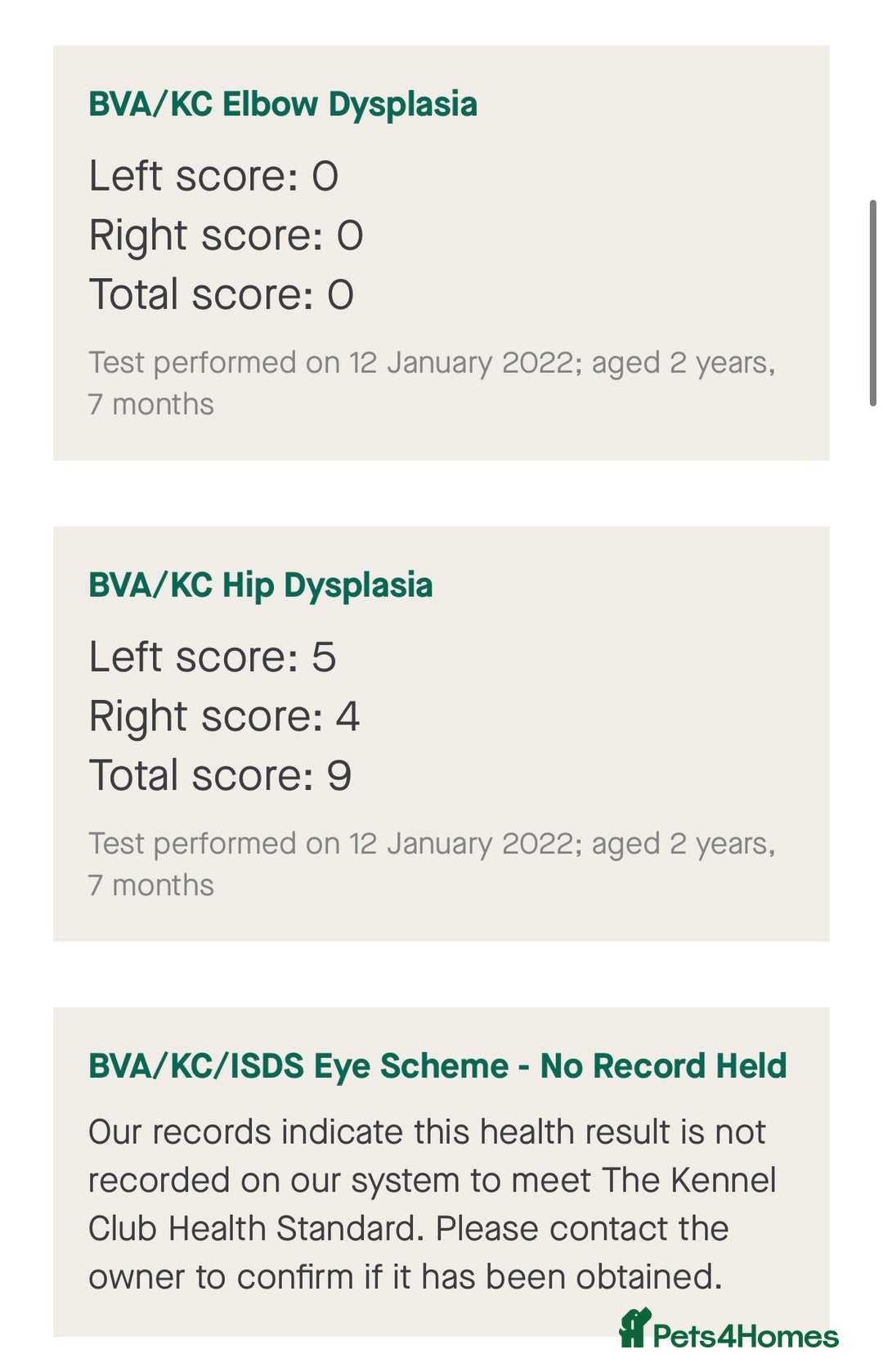Click the 'No Record Held' status text

pos(663,1066)
